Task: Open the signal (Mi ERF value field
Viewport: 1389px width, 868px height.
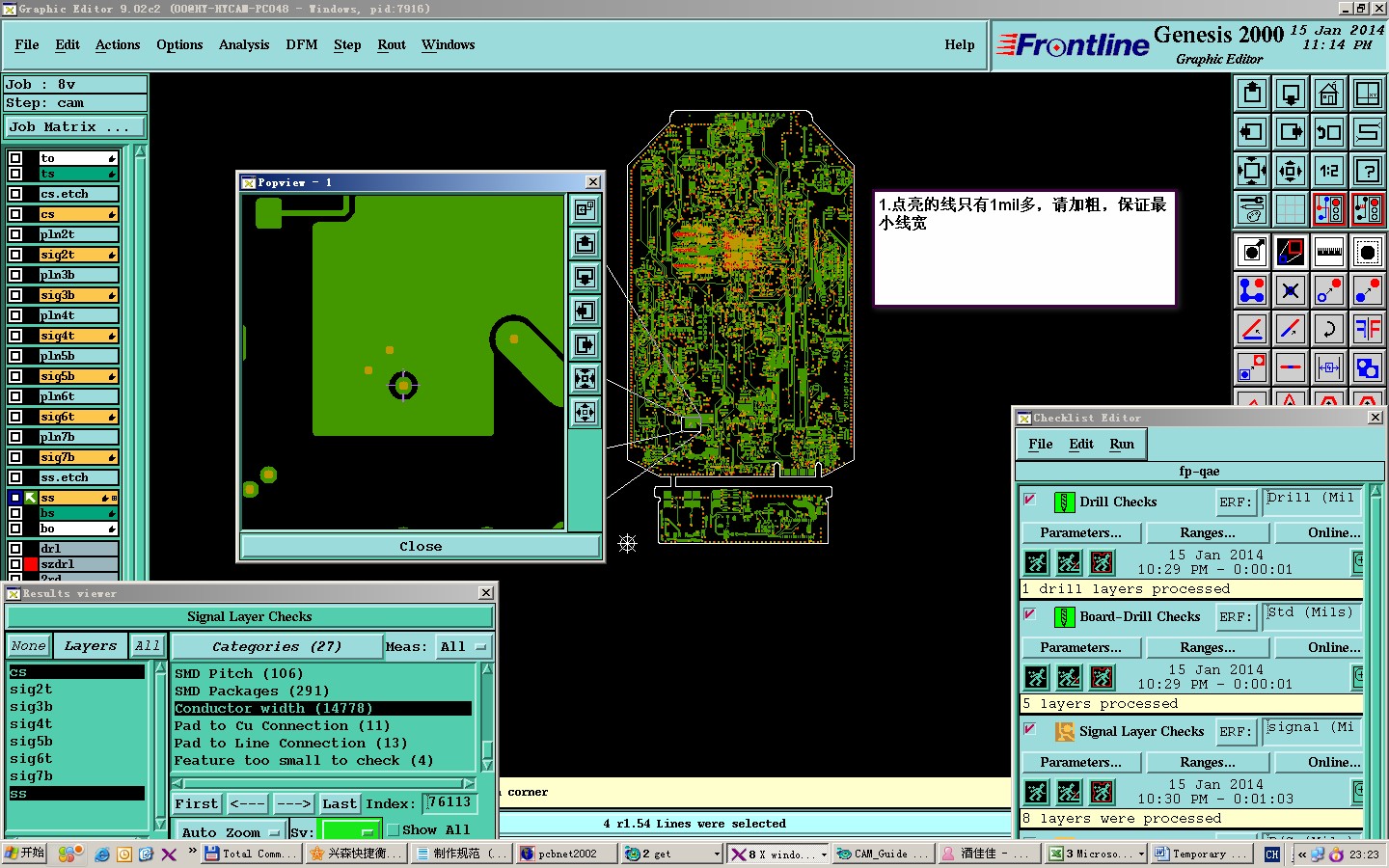Action: click(1312, 731)
